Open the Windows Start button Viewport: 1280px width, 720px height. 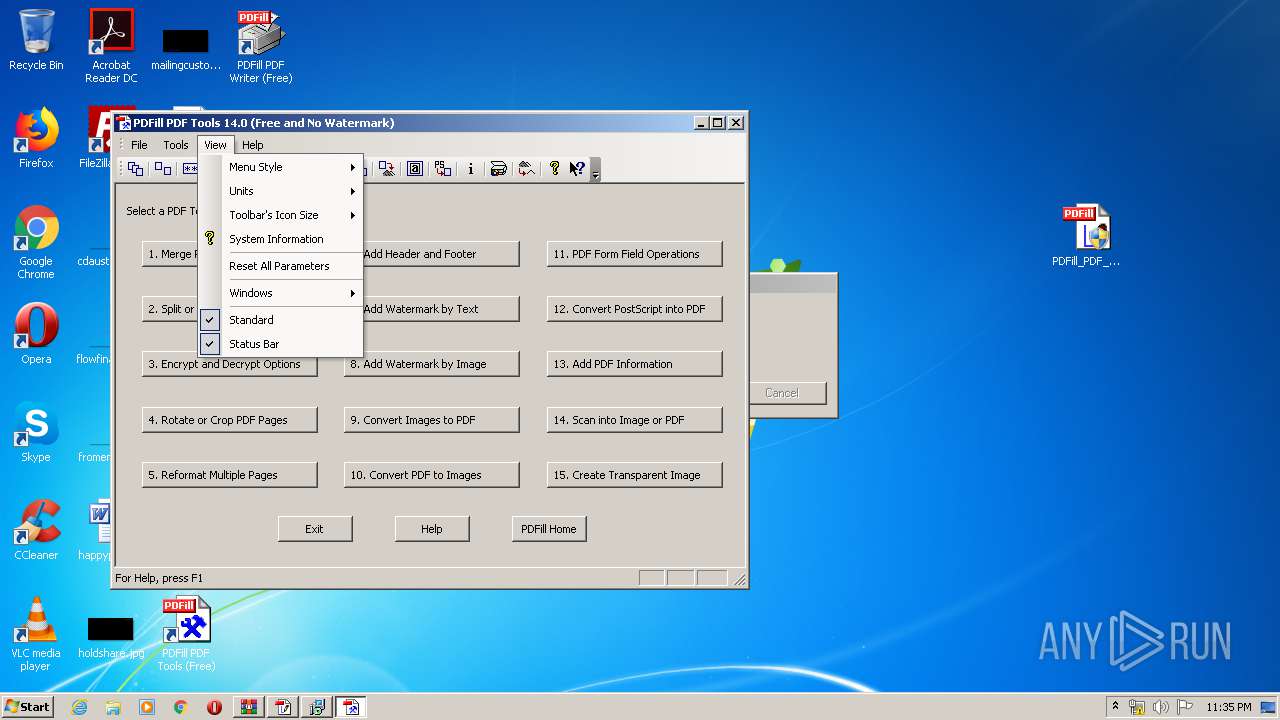click(x=28, y=707)
